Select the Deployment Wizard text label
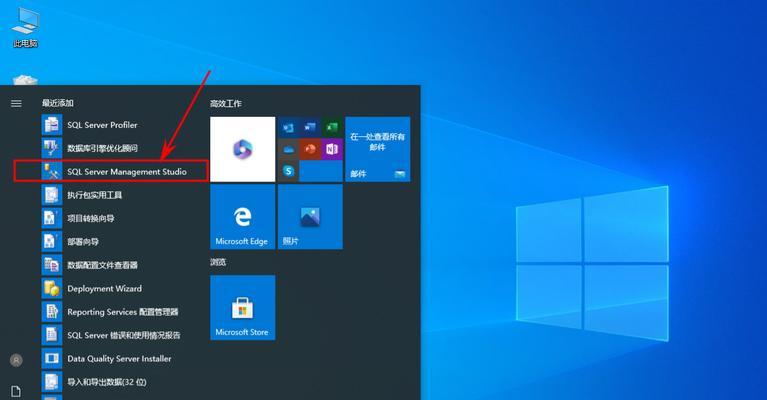Screen dimensions: 767x400 click(x=105, y=289)
